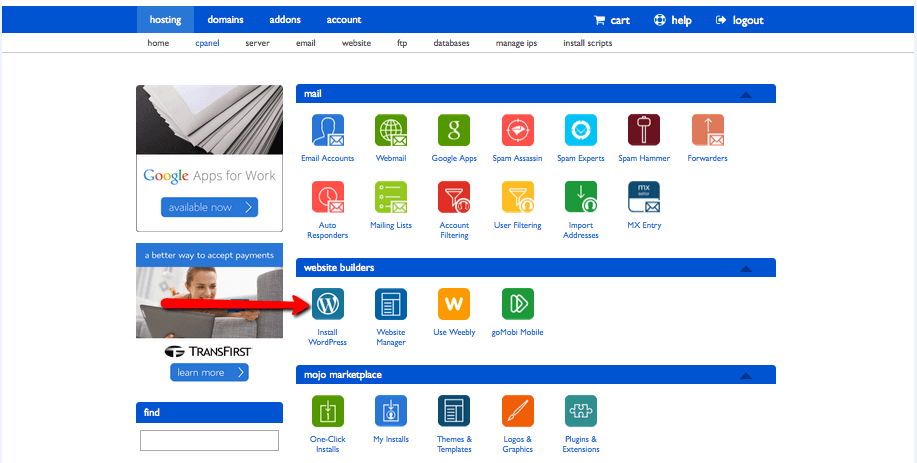The width and height of the screenshot is (917, 463).
Task: Click the Email Accounts text label
Action: [328, 158]
